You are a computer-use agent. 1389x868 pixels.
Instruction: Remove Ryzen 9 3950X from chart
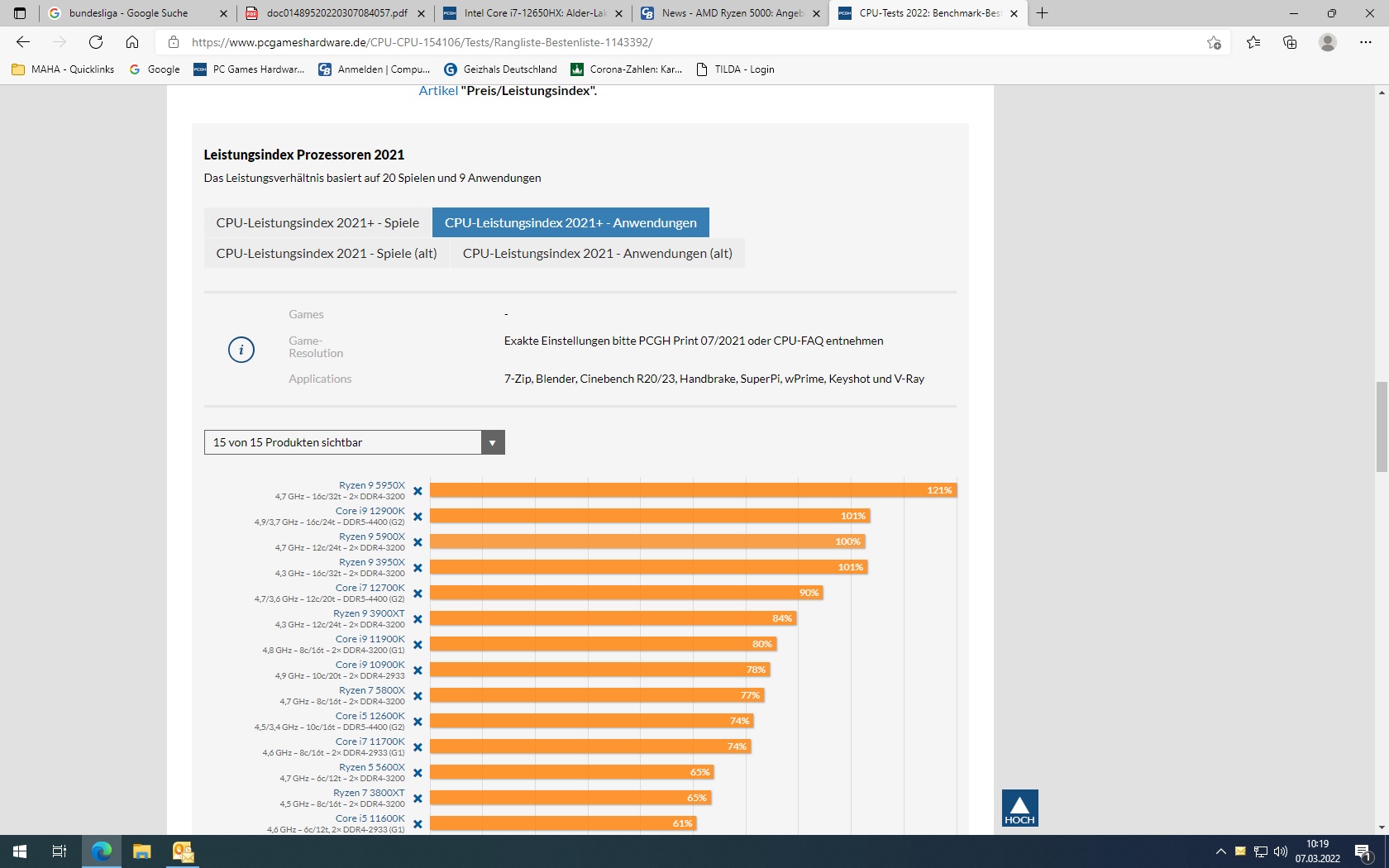tap(418, 568)
